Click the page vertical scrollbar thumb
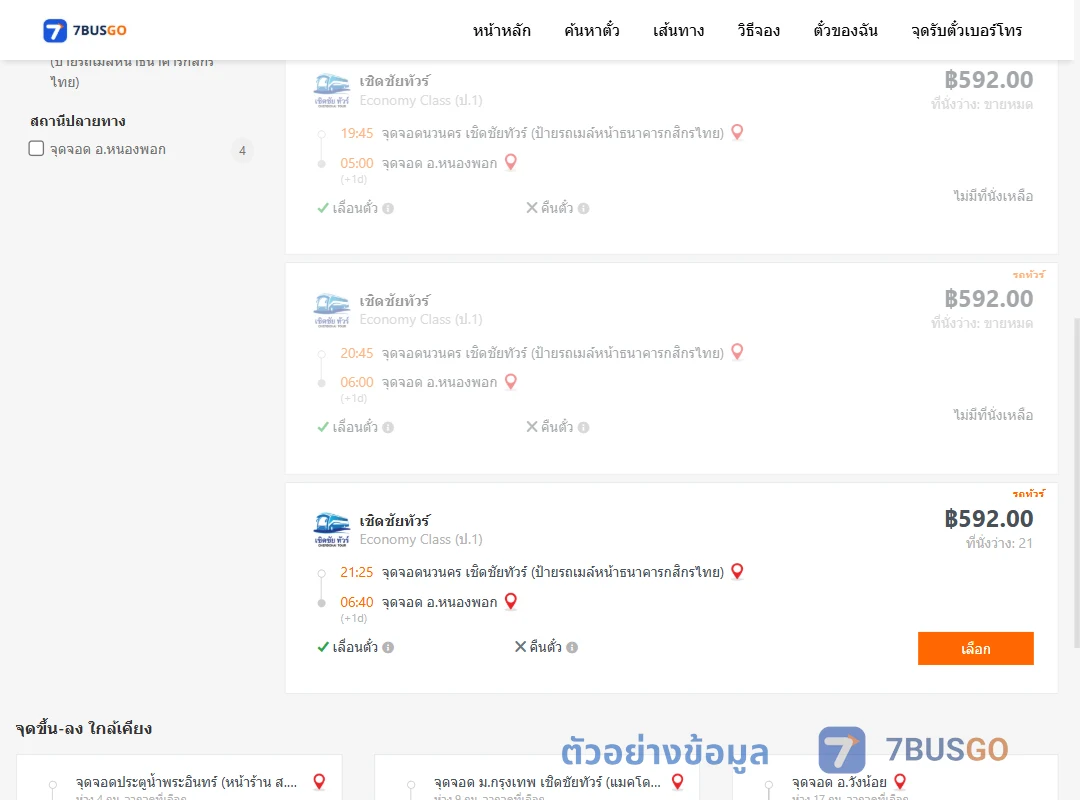The image size is (1080, 800). click(x=1077, y=482)
